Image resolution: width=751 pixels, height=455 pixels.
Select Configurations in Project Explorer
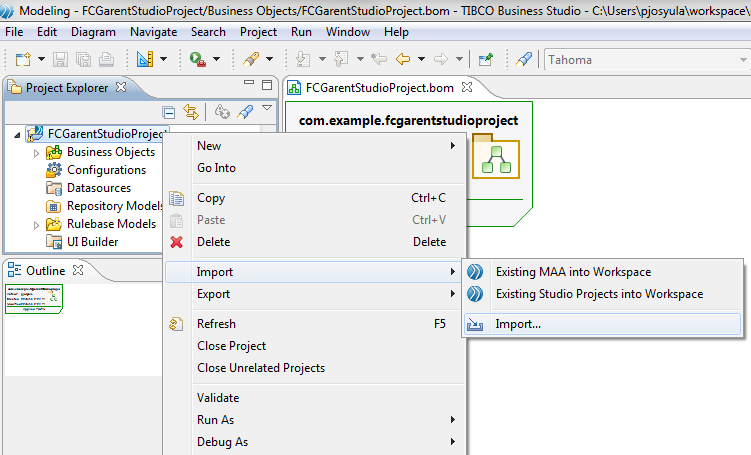coord(106,170)
